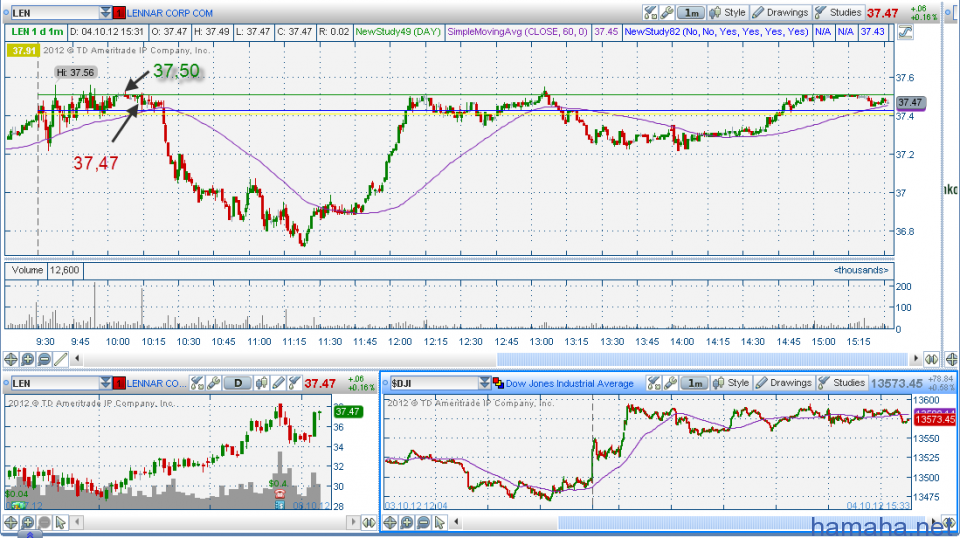The image size is (960, 538).
Task: Activate crosshair tool under lower-left LEN chart
Action: point(11,522)
